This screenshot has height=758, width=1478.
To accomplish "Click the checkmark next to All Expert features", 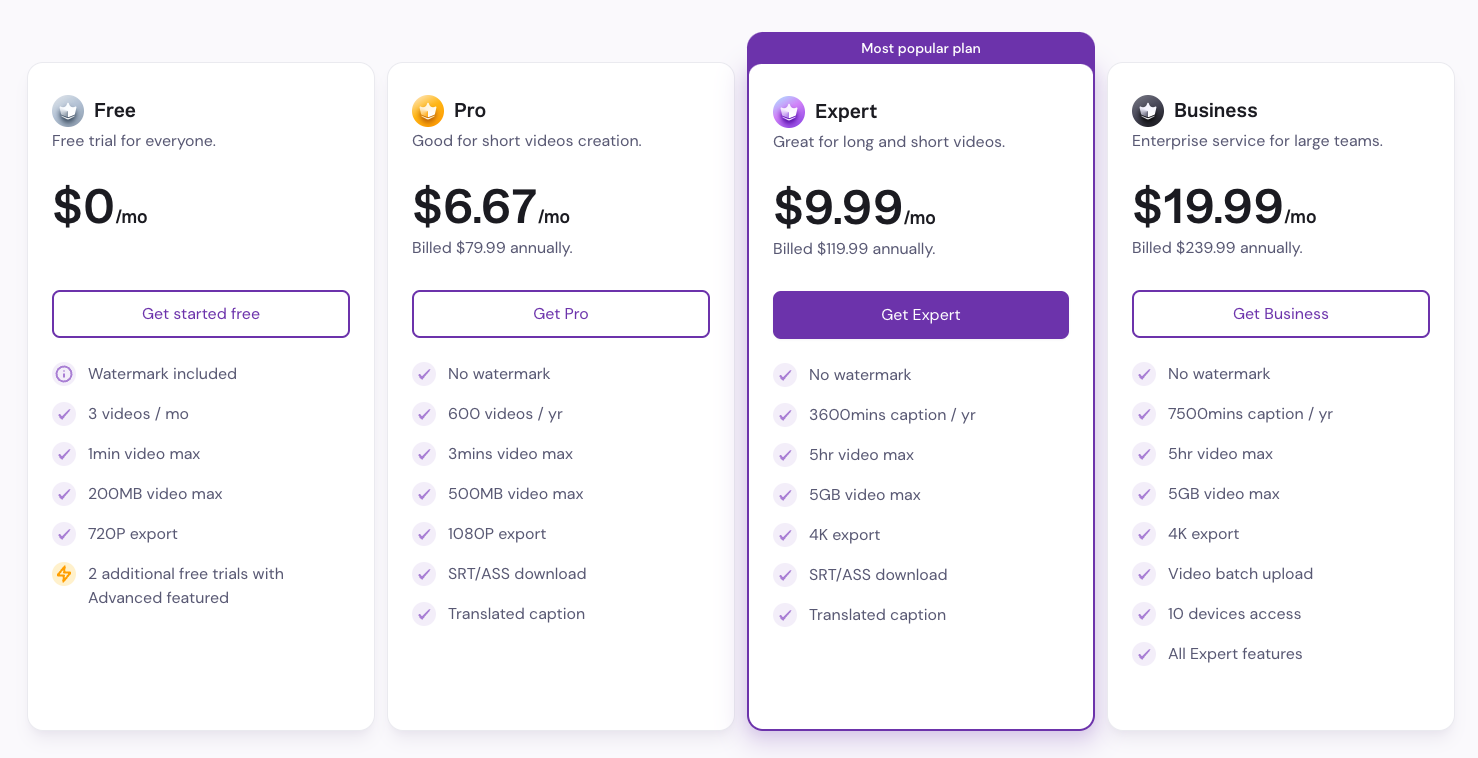I will point(1144,654).
